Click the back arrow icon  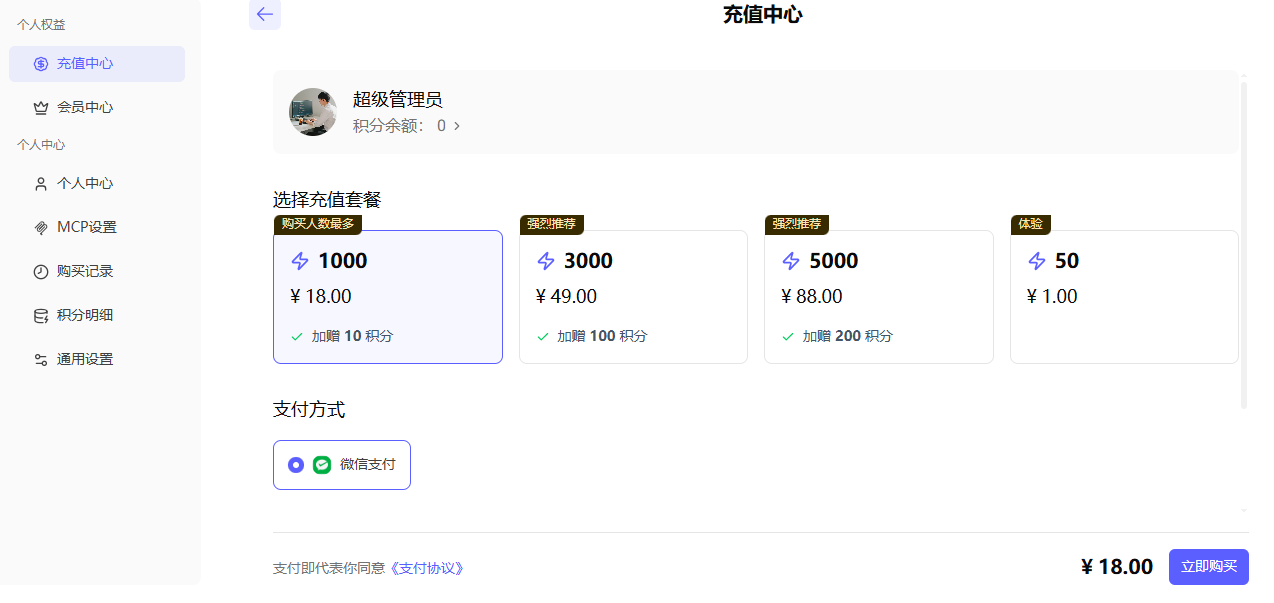(x=265, y=14)
